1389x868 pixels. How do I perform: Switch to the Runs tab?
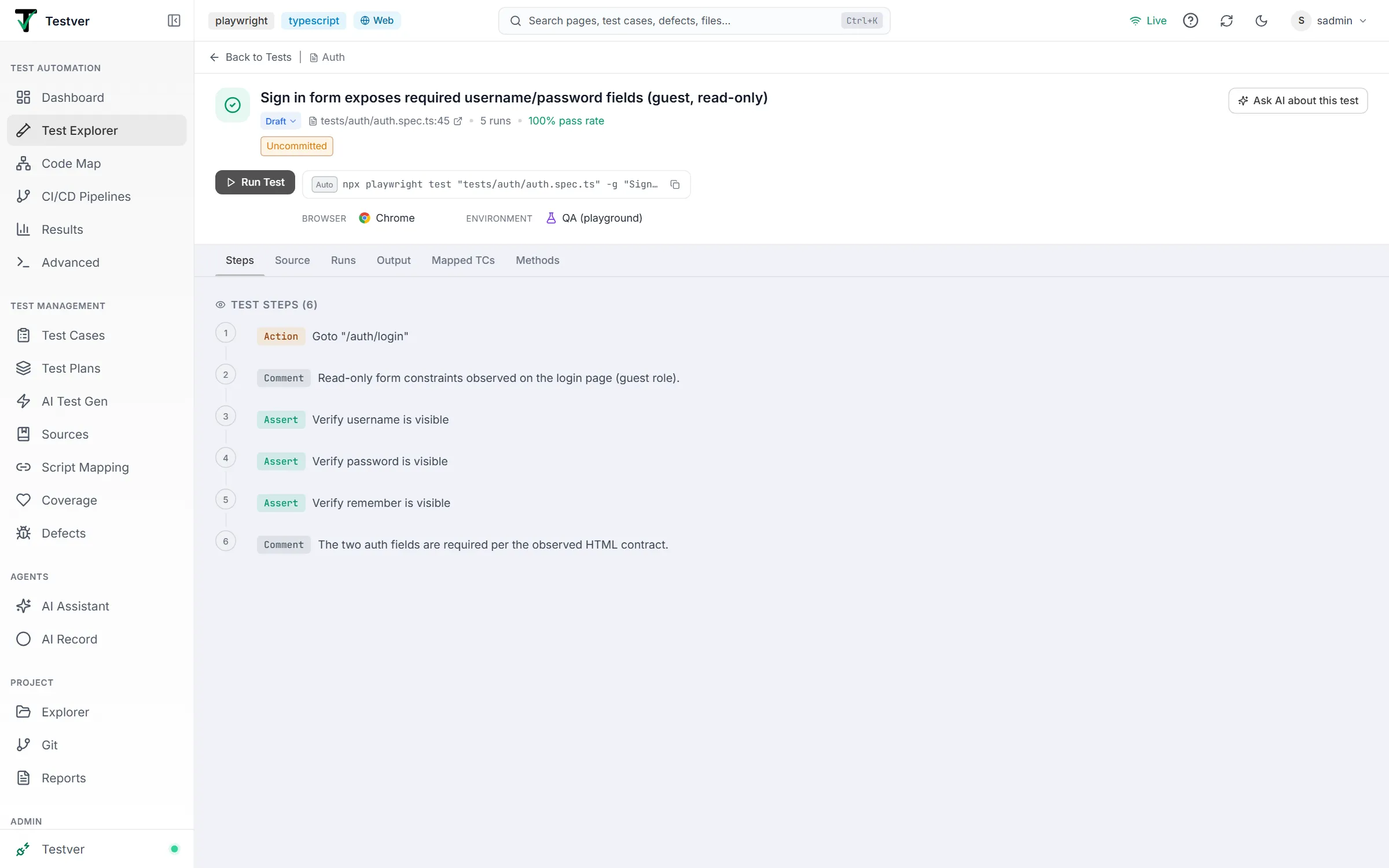tap(343, 260)
